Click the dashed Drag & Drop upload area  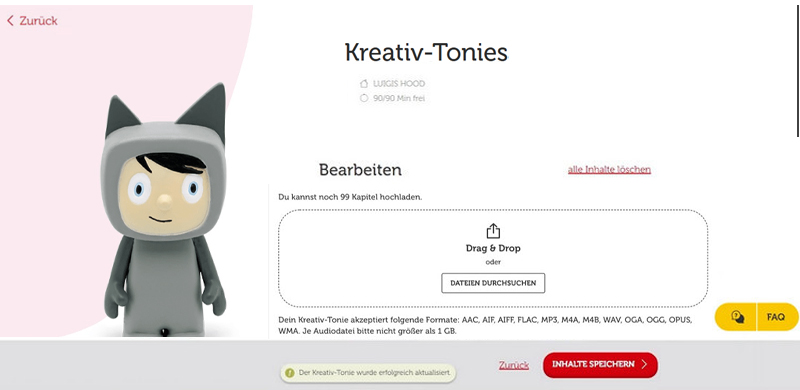493,258
